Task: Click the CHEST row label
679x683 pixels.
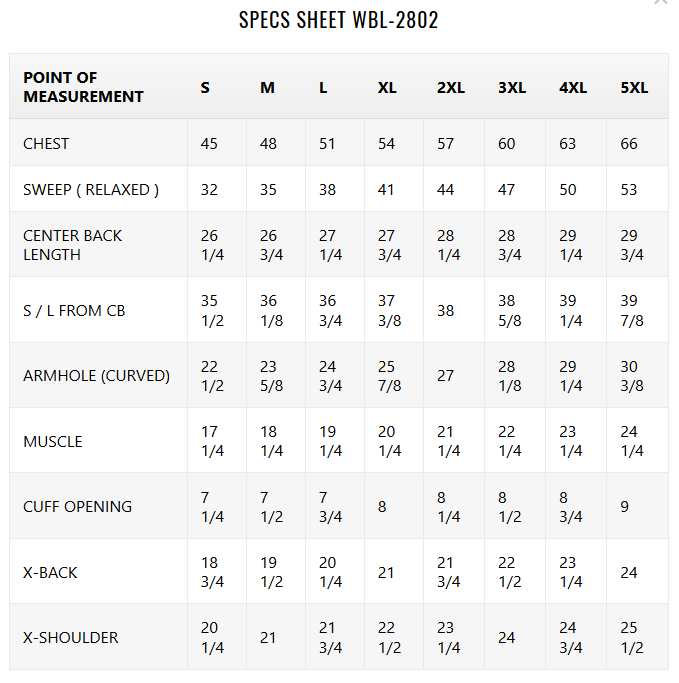Action: [x=46, y=143]
